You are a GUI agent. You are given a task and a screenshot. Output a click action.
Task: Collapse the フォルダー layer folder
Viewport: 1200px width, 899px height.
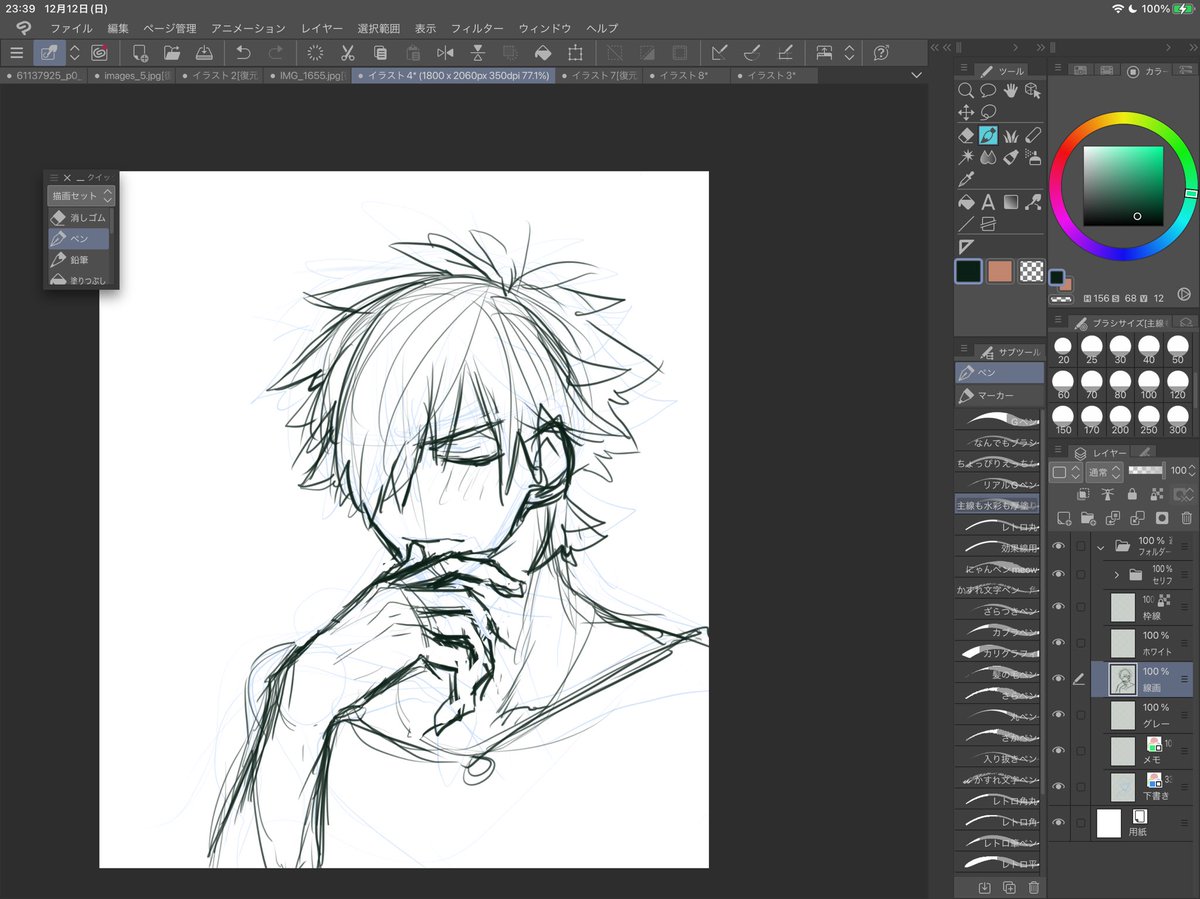pyautogui.click(x=1101, y=547)
